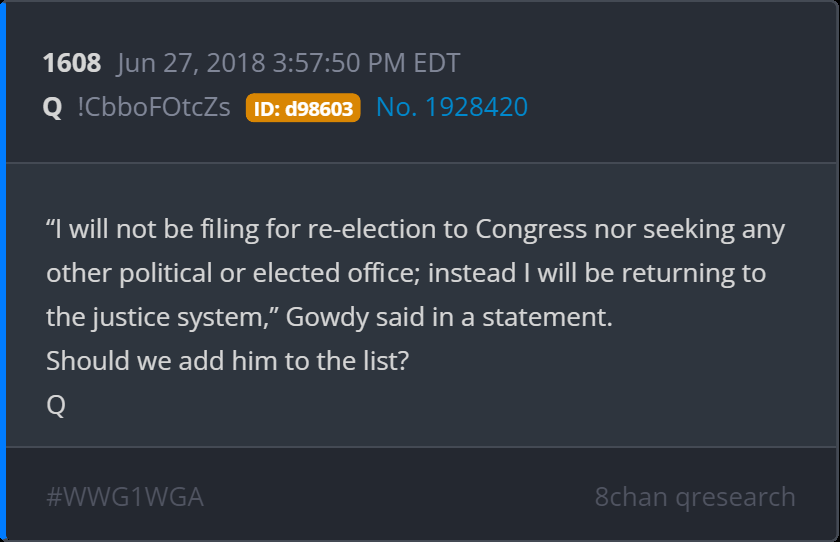Click the timestamp Jun 27, 2018 3:57:50 PM EDT
The width and height of the screenshot is (840, 542).
pos(288,64)
